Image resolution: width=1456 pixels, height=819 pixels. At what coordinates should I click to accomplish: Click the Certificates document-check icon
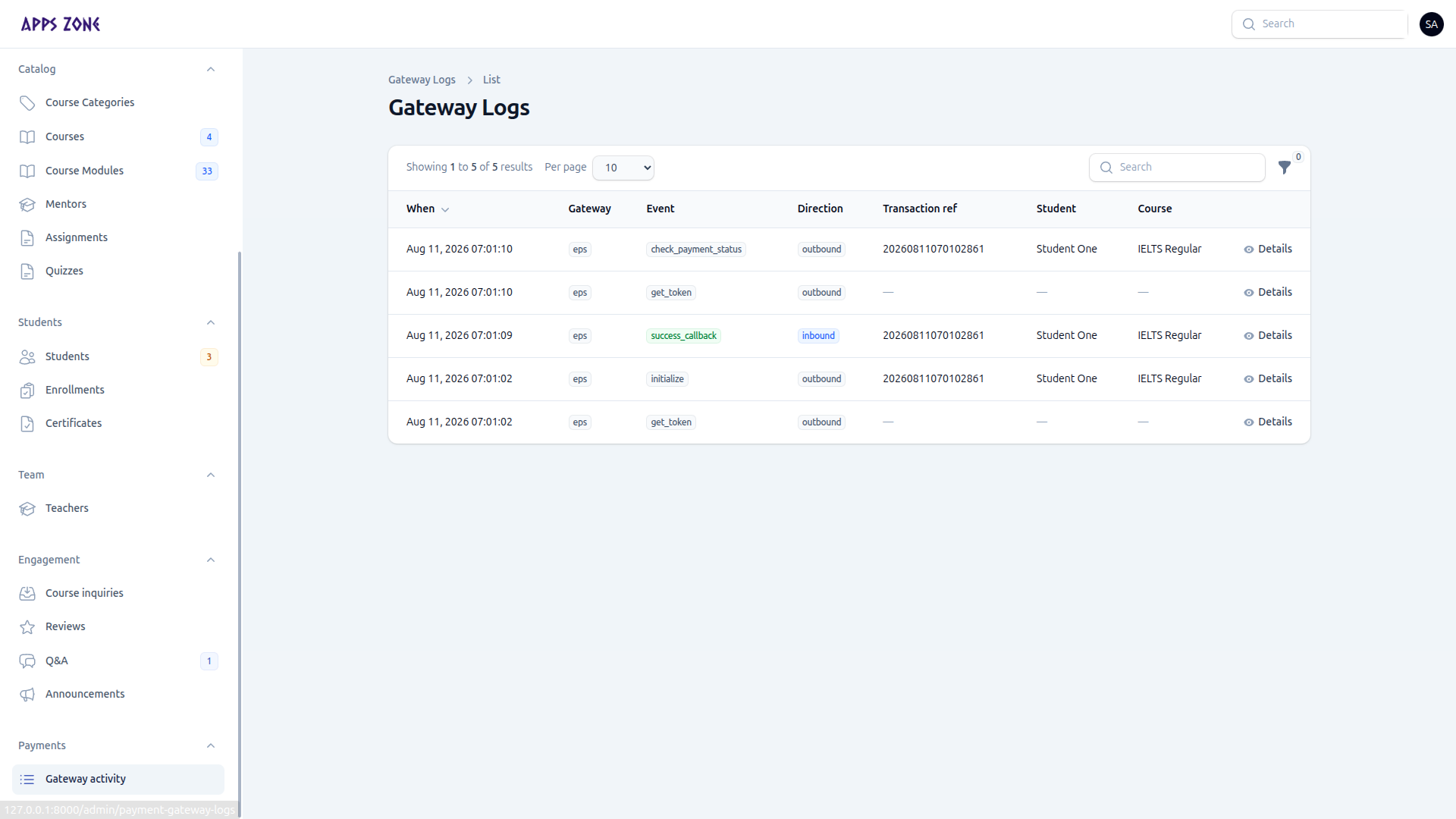27,424
